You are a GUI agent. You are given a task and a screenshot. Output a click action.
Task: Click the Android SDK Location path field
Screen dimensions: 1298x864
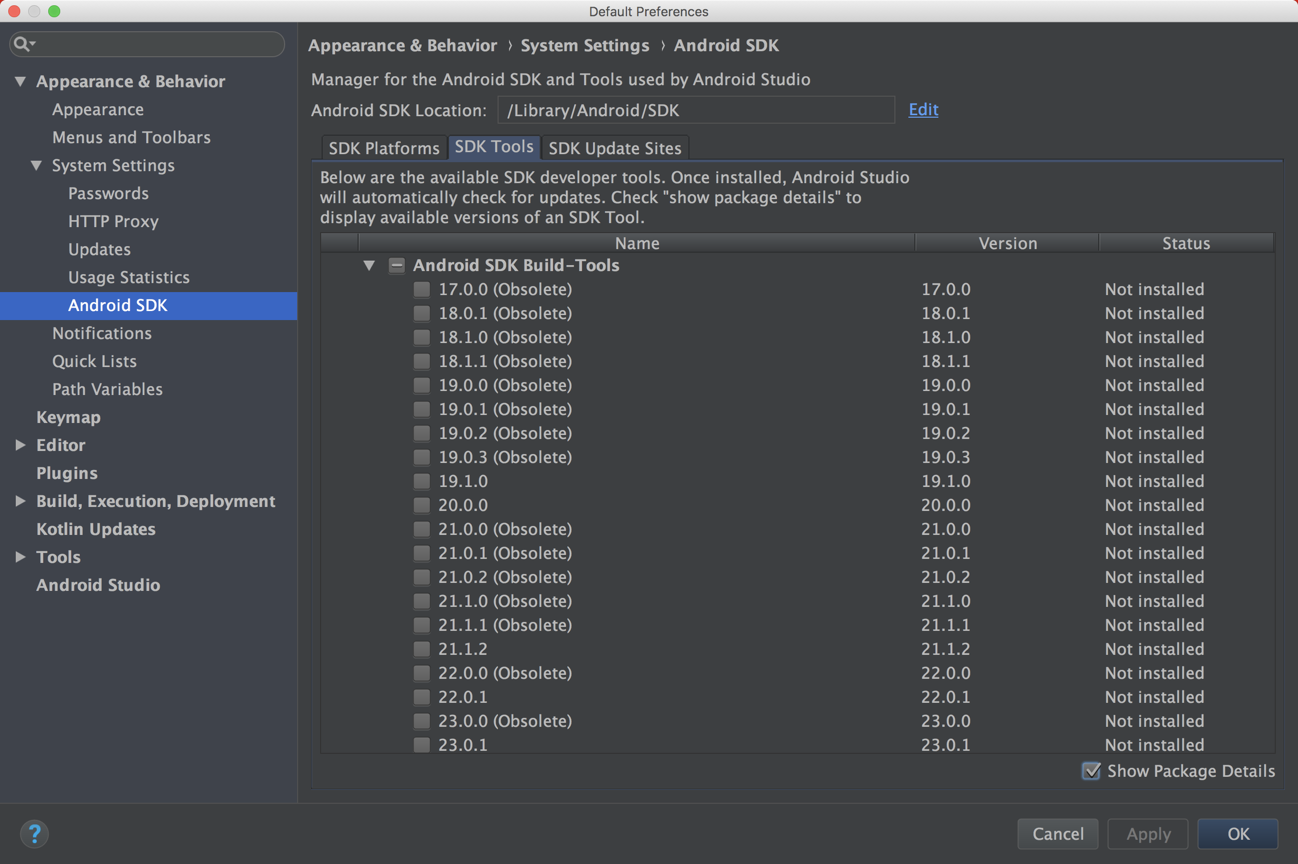696,110
